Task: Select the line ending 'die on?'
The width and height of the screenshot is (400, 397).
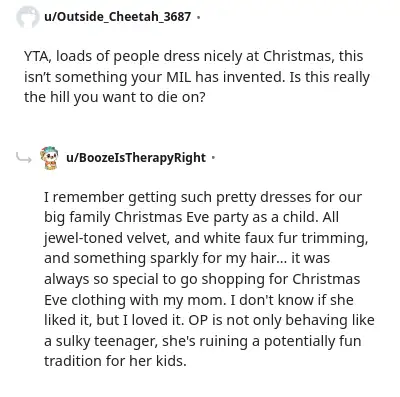Action: [114, 98]
